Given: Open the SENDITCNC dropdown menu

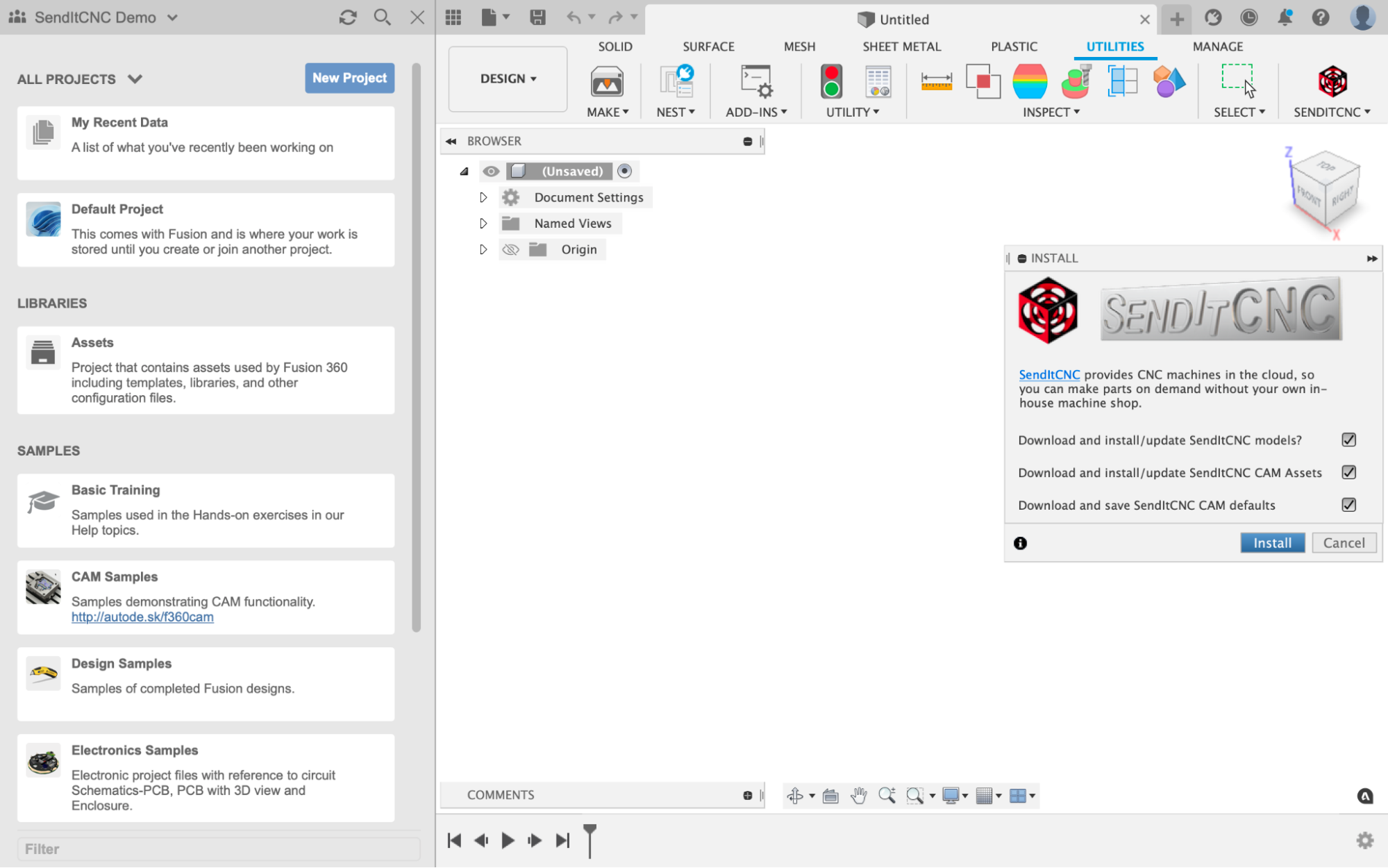Looking at the screenshot, I should [1332, 112].
